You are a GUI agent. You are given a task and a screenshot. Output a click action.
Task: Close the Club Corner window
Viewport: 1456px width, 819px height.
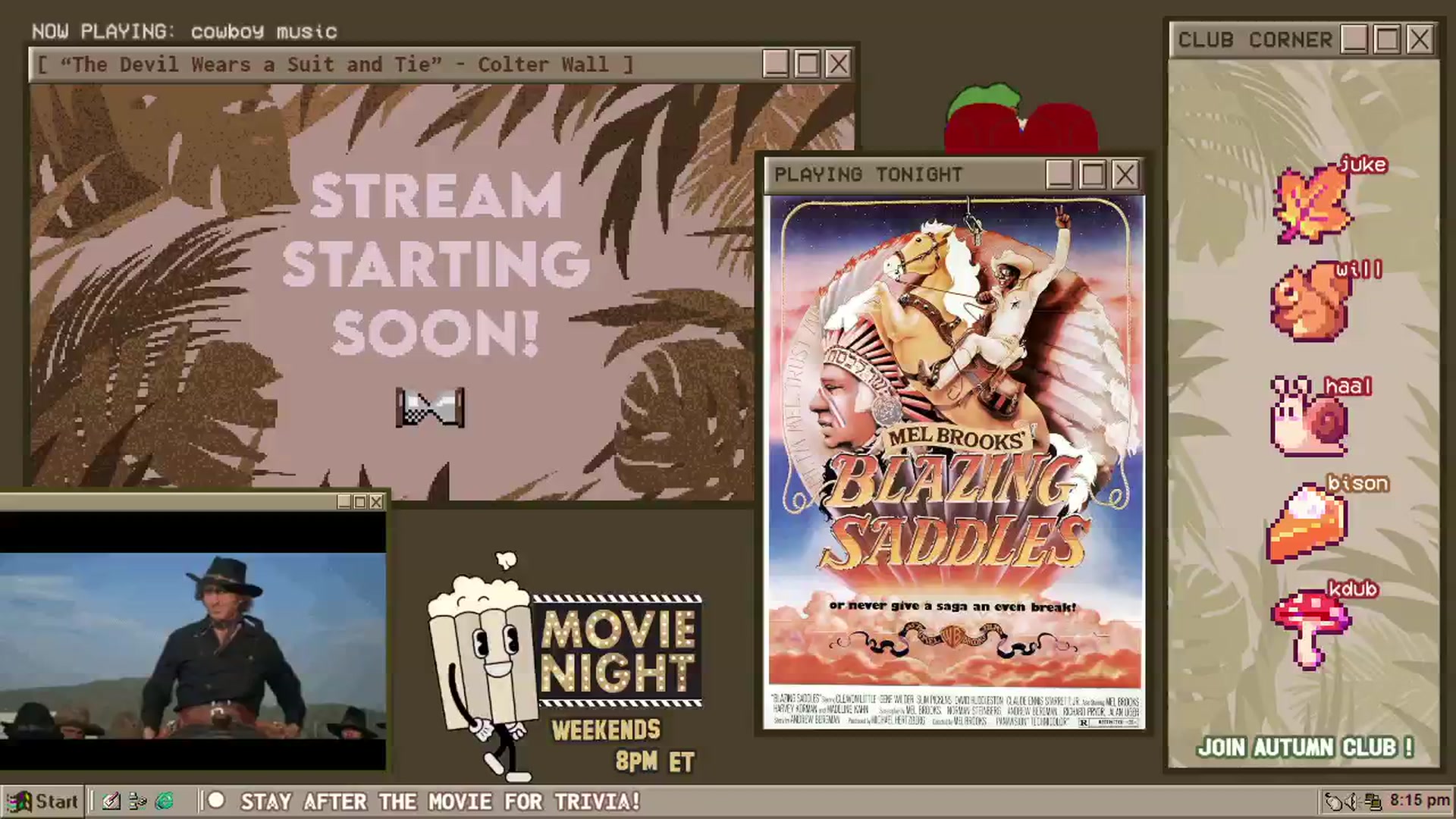1419,39
